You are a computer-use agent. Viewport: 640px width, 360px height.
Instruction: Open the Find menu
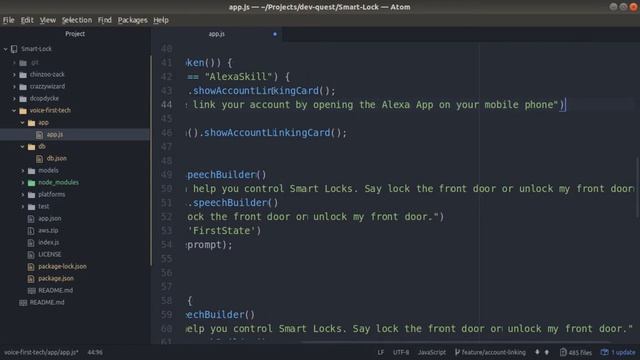104,20
